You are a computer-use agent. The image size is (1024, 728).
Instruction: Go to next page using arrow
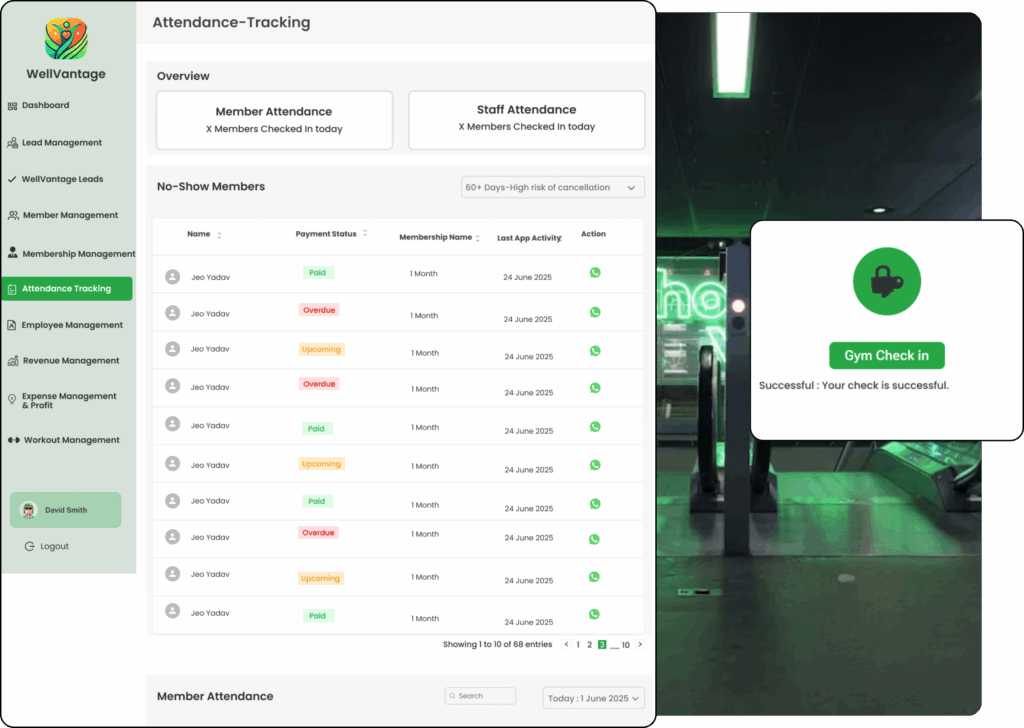pos(640,645)
